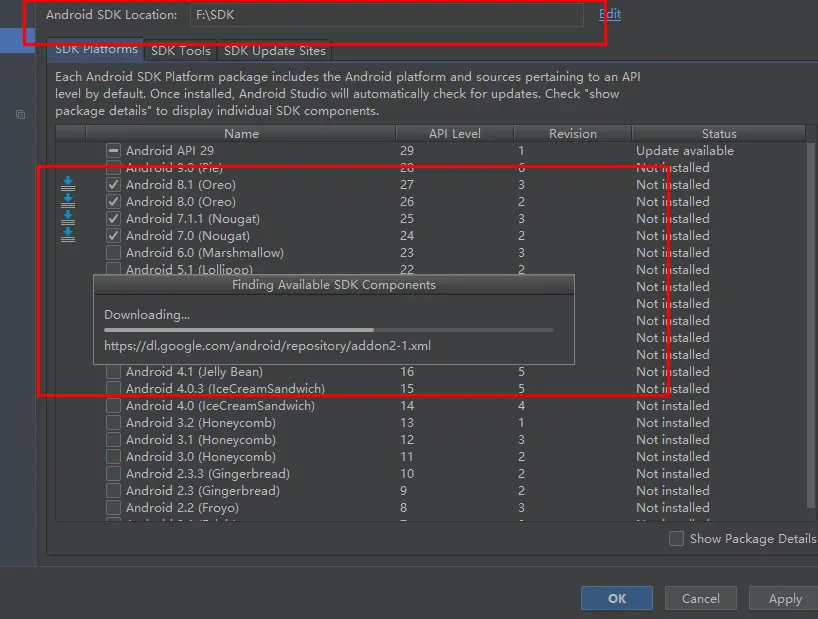Click the download progress bar
This screenshot has width=818, height=619.
pyautogui.click(x=329, y=330)
